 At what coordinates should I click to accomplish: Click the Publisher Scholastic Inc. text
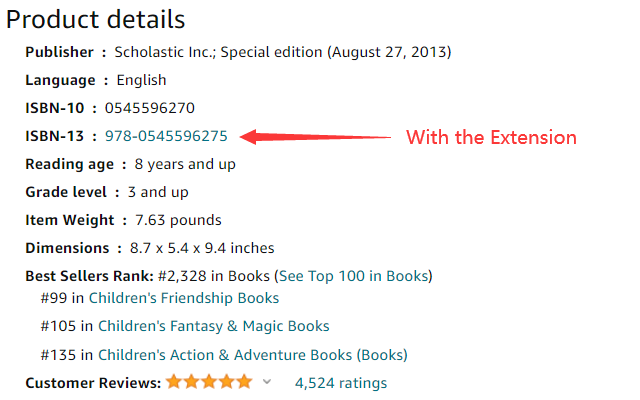[283, 52]
